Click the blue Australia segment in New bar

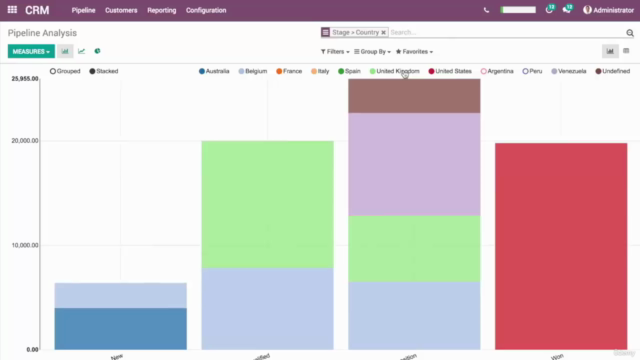(120, 329)
